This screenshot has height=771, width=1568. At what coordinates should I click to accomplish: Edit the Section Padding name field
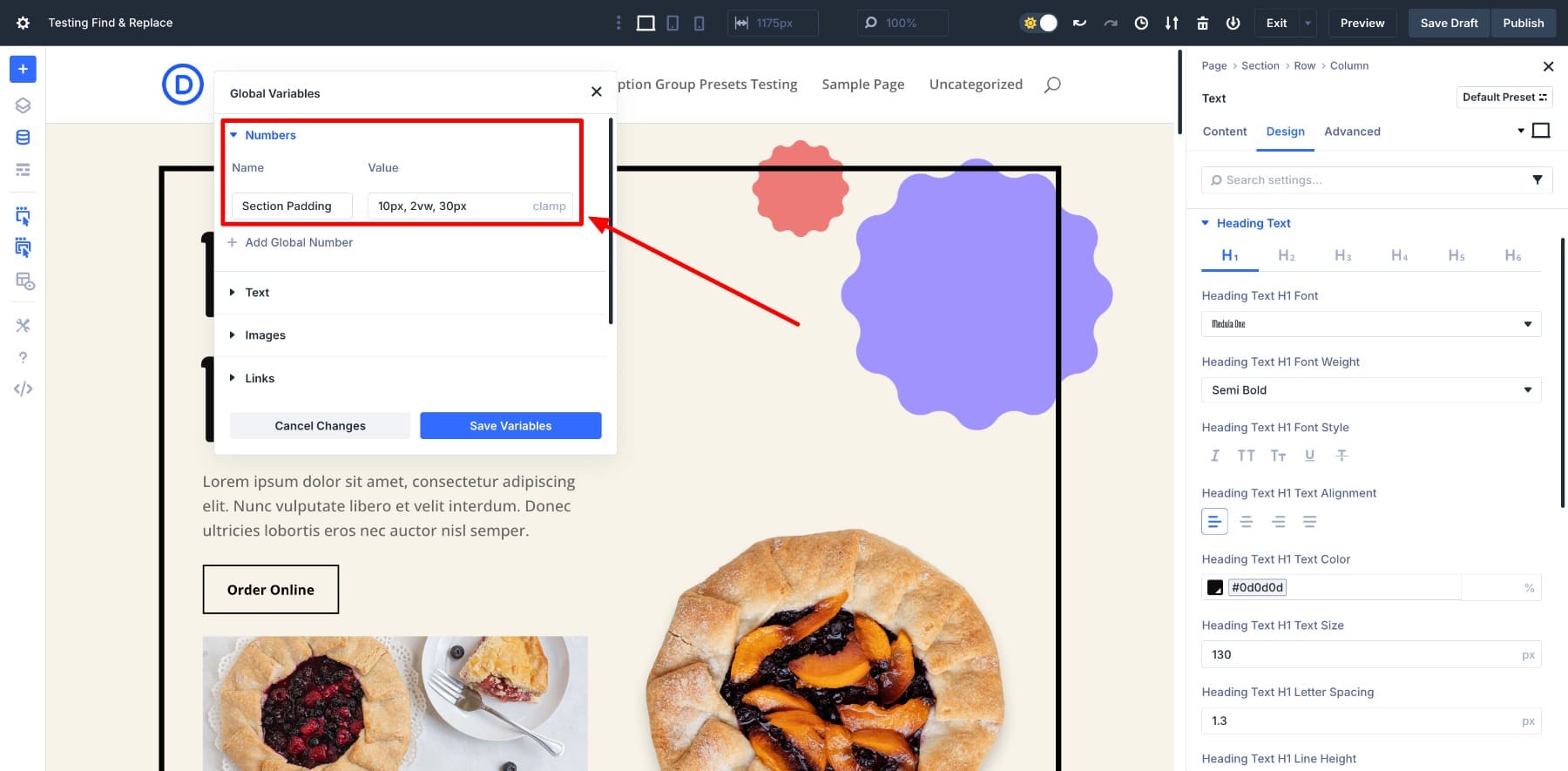coord(292,206)
